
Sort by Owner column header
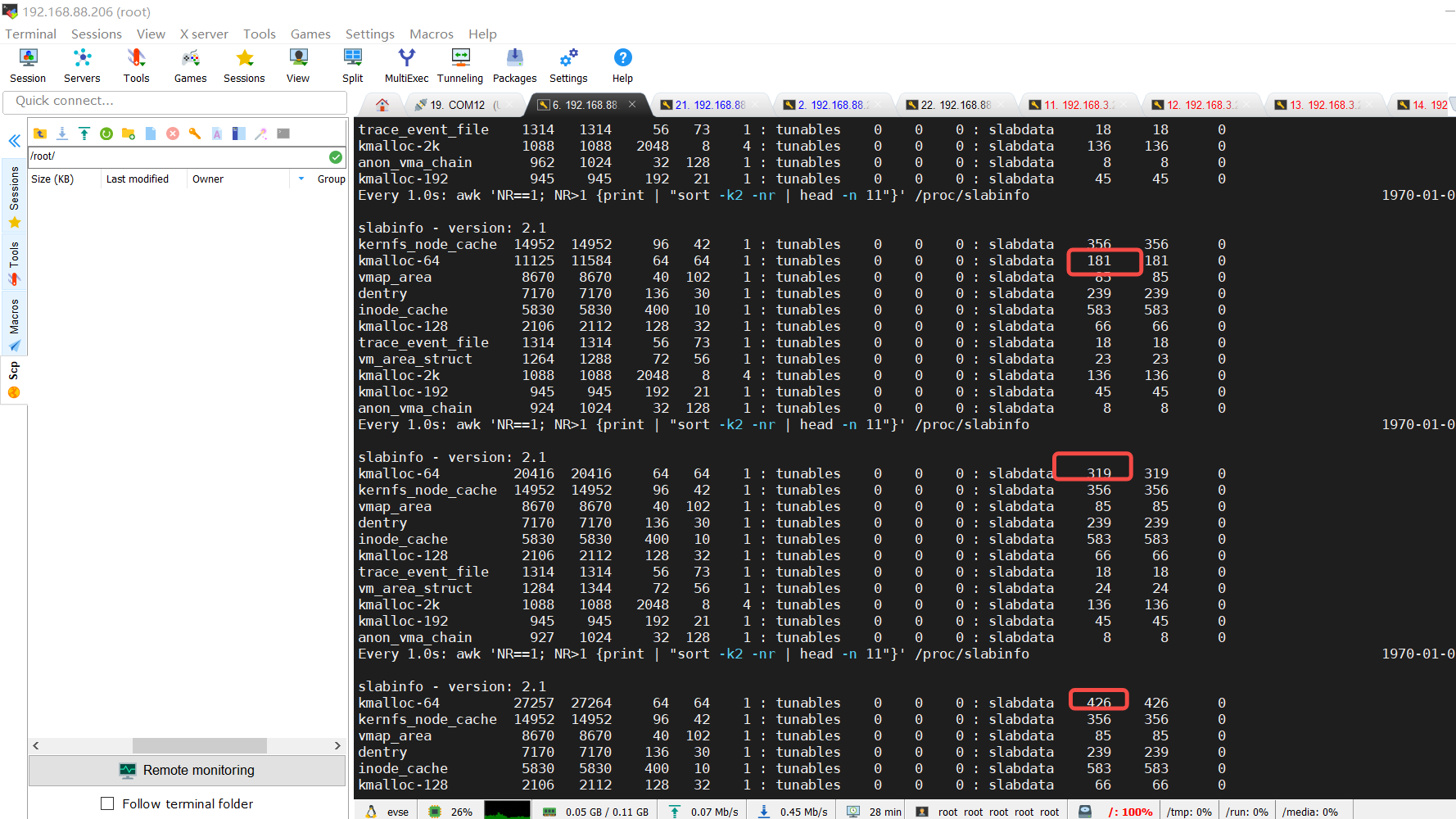[x=208, y=179]
